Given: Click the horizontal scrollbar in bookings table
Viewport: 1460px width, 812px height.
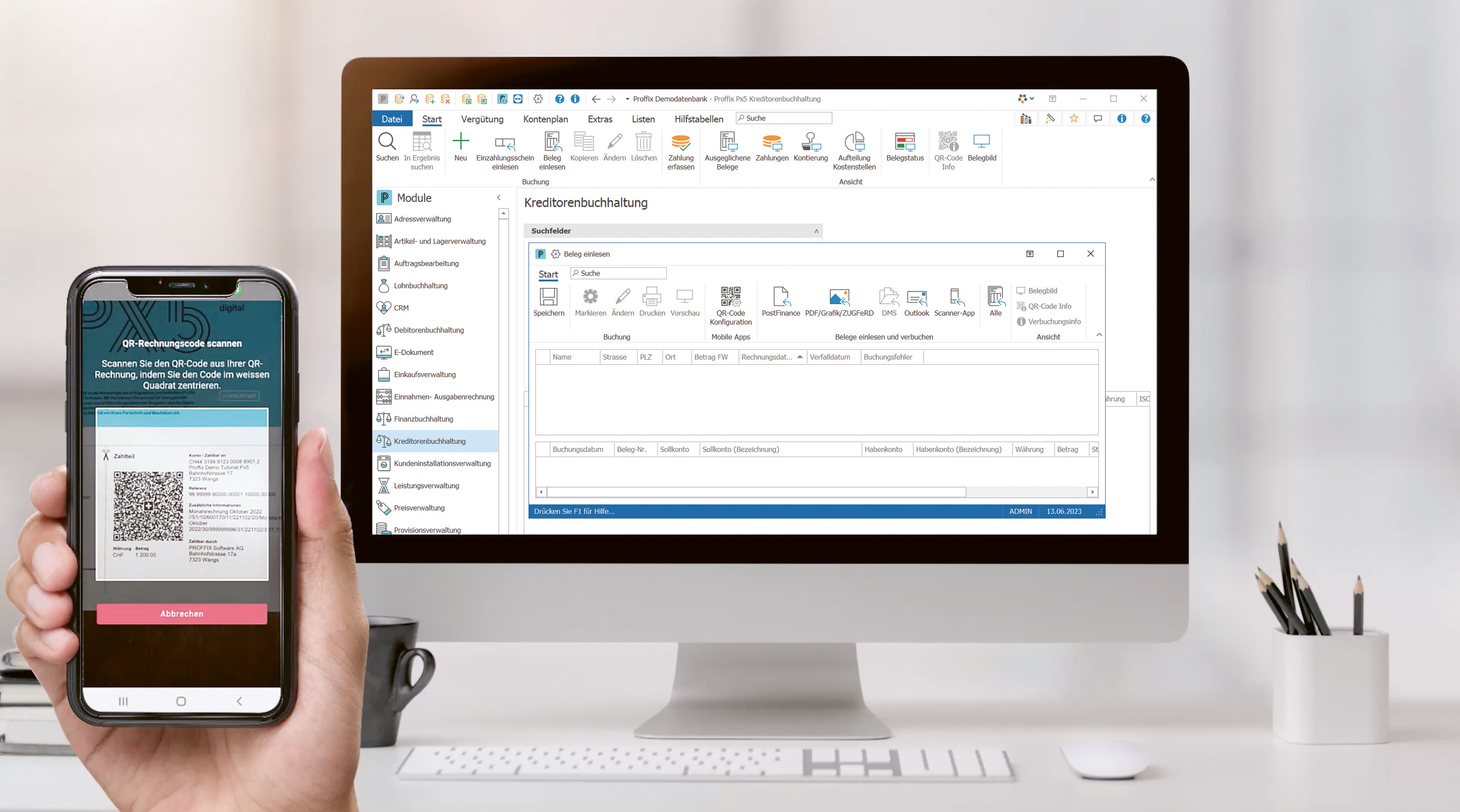Looking at the screenshot, I should (756, 492).
